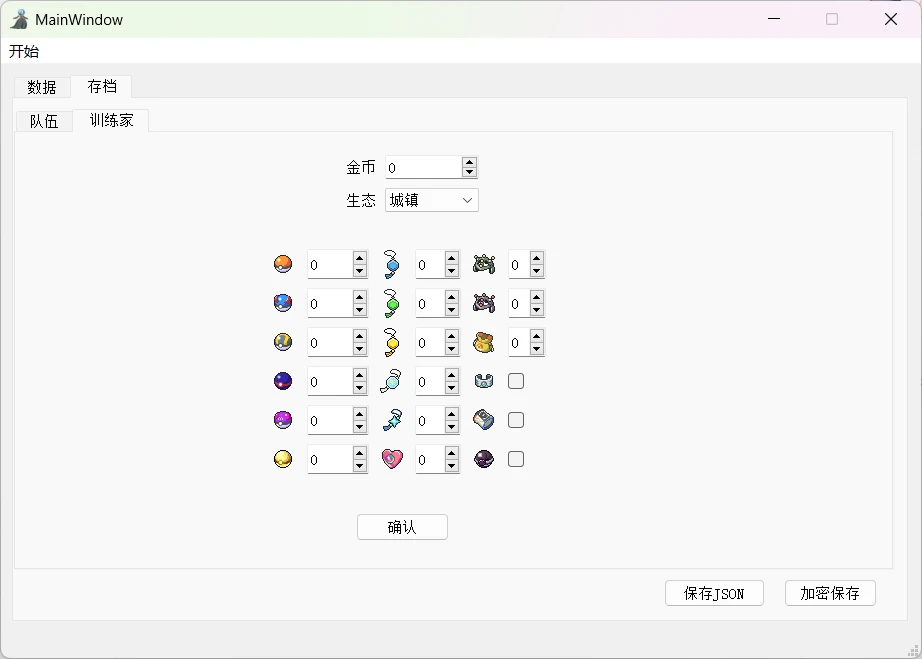Click the dark blue Rogue Ball icon
Viewport: 922px width, 659px height.
point(283,381)
